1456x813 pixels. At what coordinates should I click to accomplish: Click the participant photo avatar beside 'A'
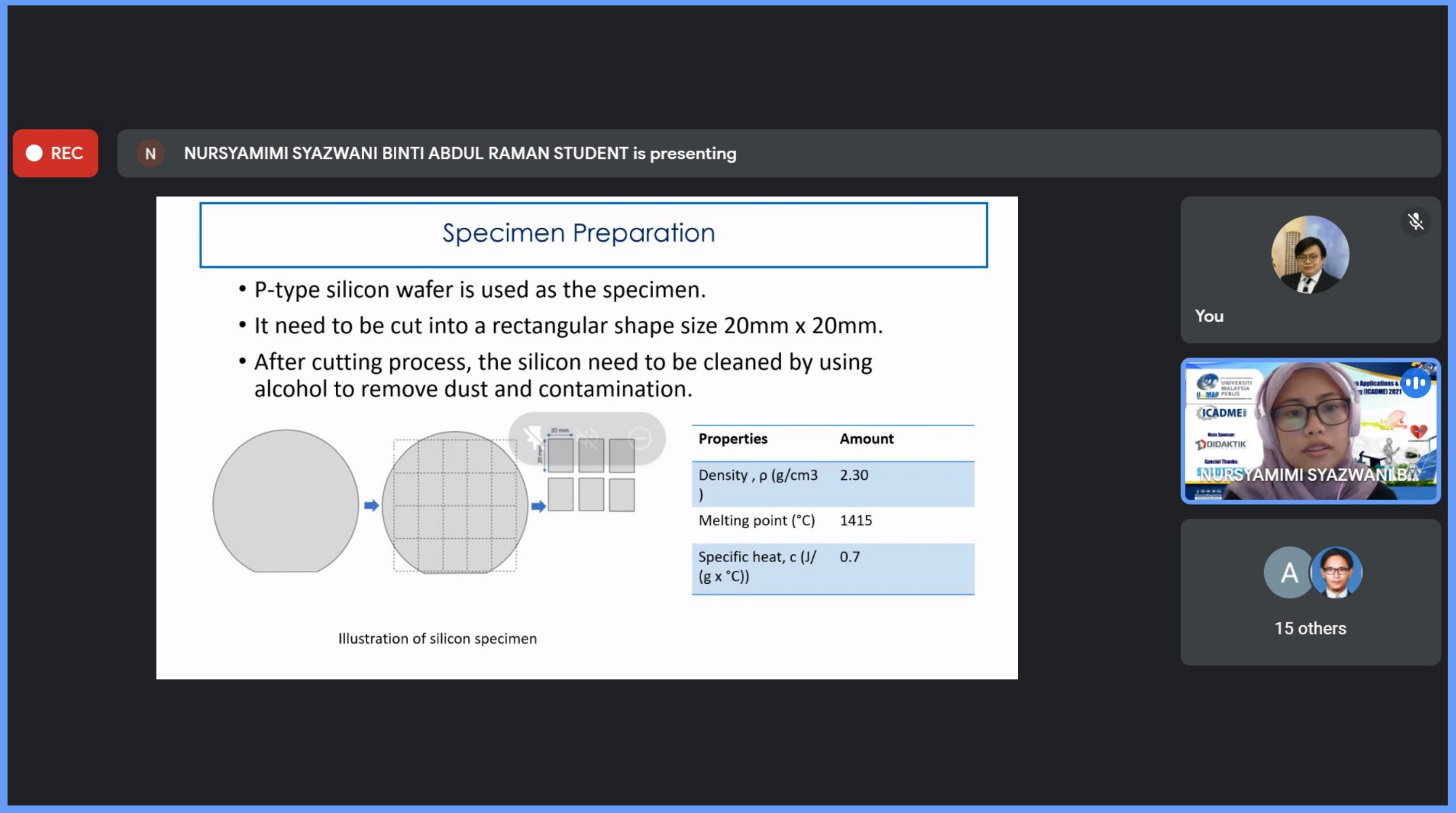point(1337,573)
